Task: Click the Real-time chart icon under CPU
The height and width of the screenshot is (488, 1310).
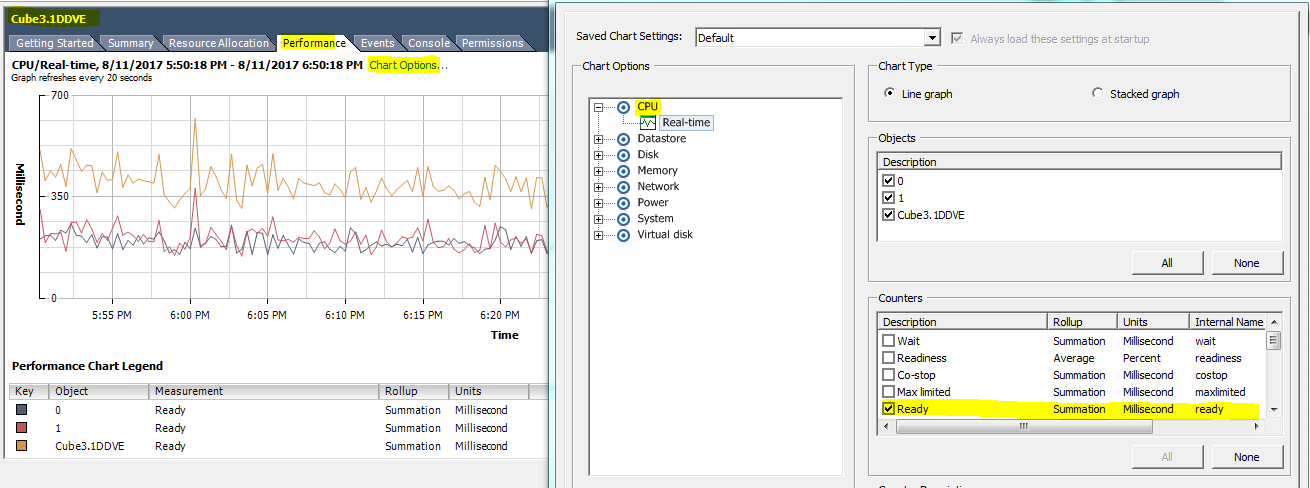Action: tap(648, 123)
